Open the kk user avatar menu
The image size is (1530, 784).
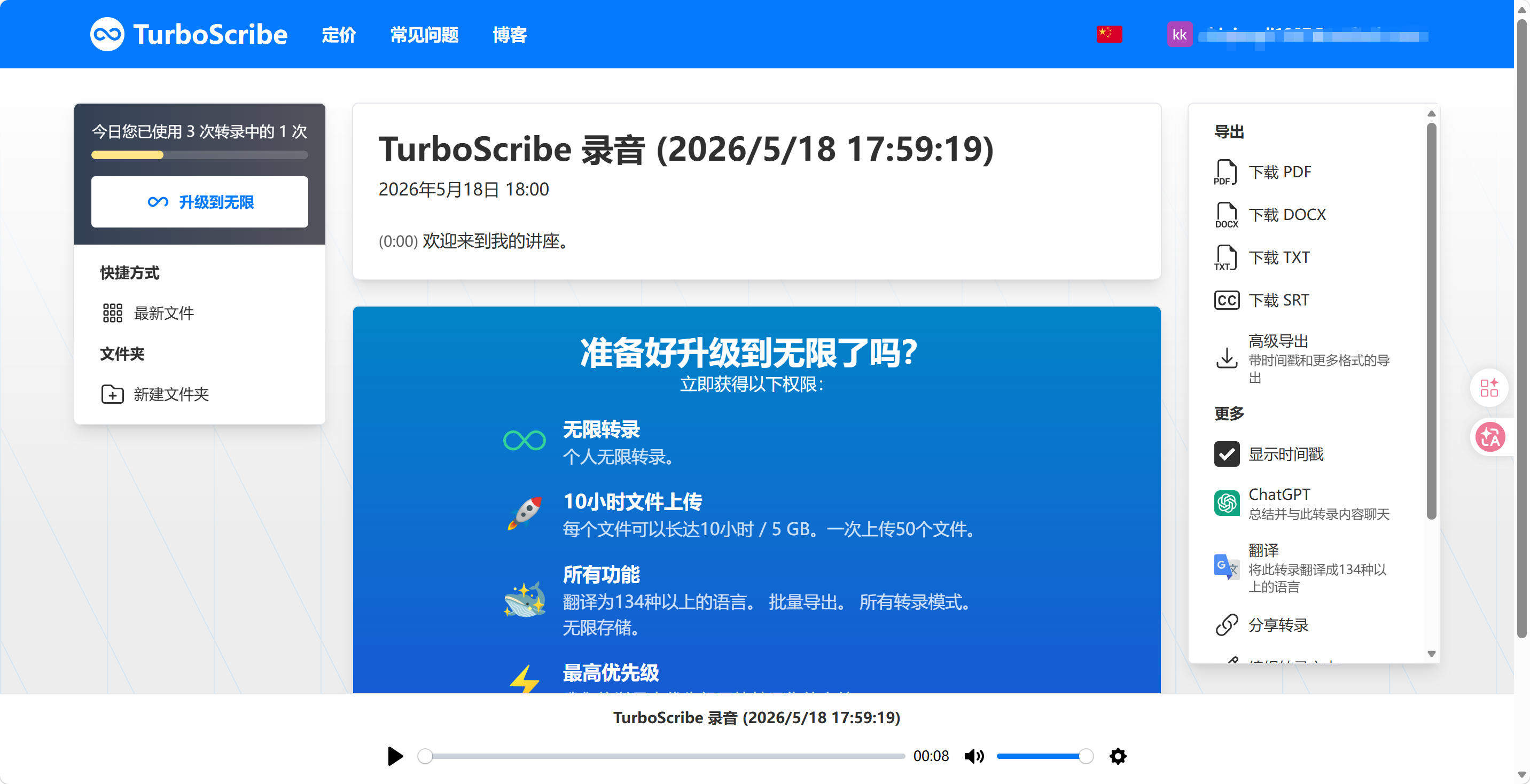pos(1179,35)
